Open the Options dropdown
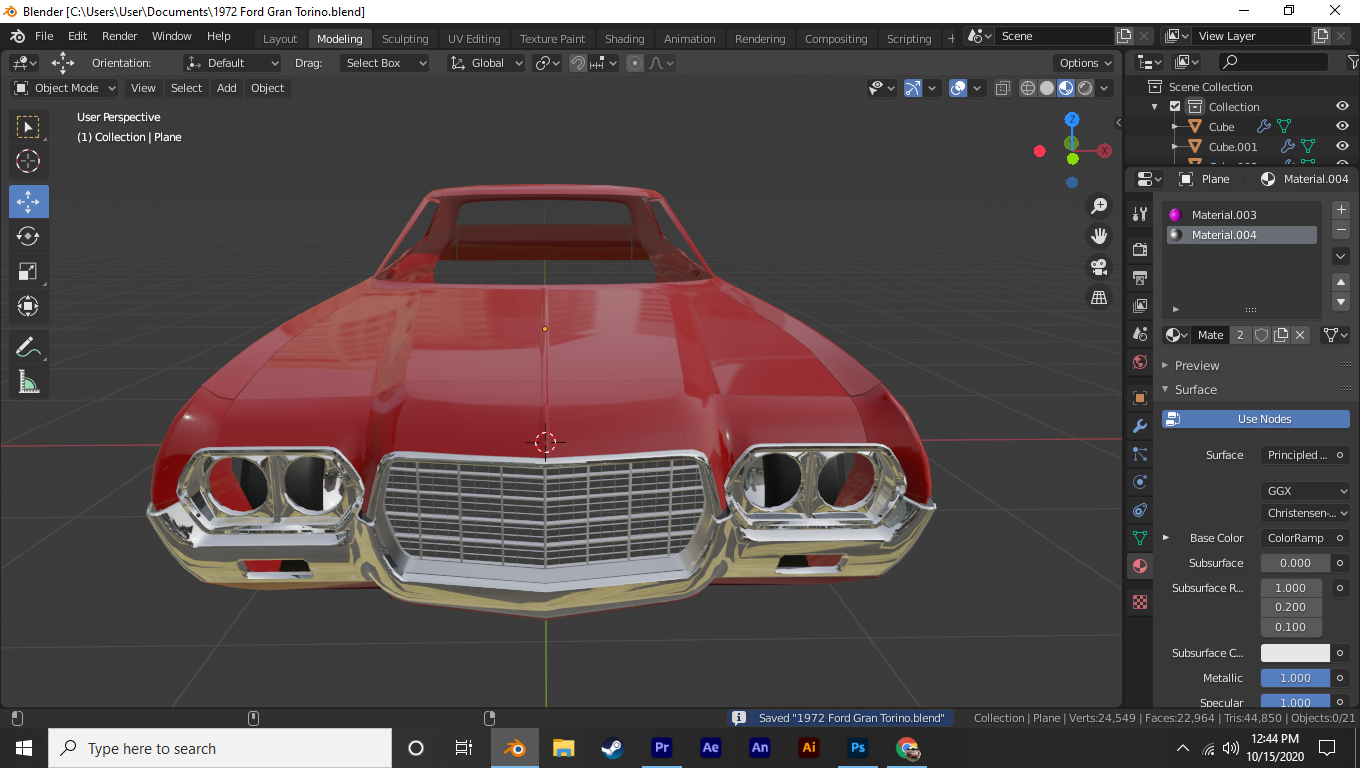Image resolution: width=1360 pixels, height=768 pixels. pyautogui.click(x=1085, y=63)
